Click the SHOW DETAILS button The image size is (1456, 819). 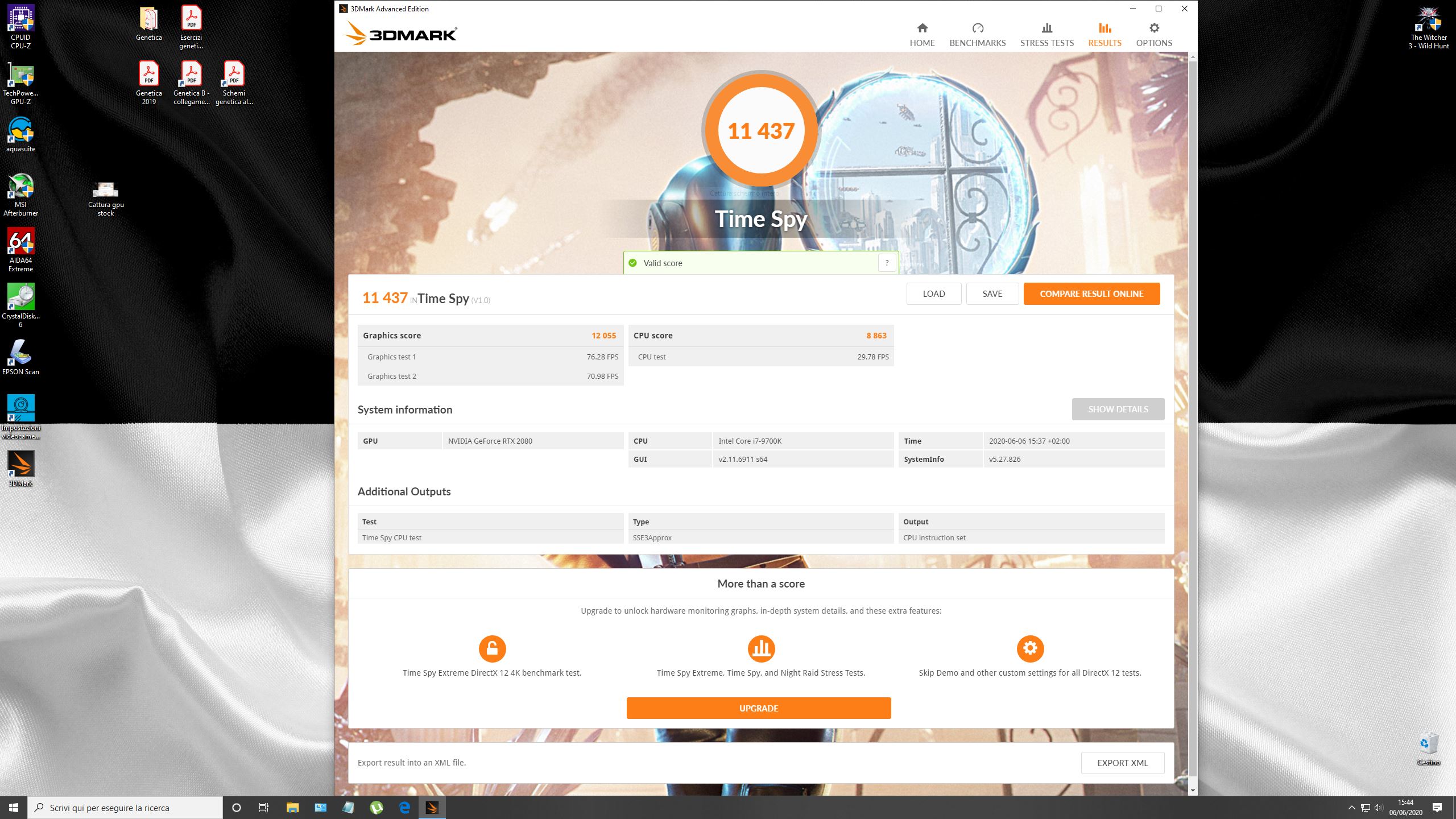(1118, 409)
